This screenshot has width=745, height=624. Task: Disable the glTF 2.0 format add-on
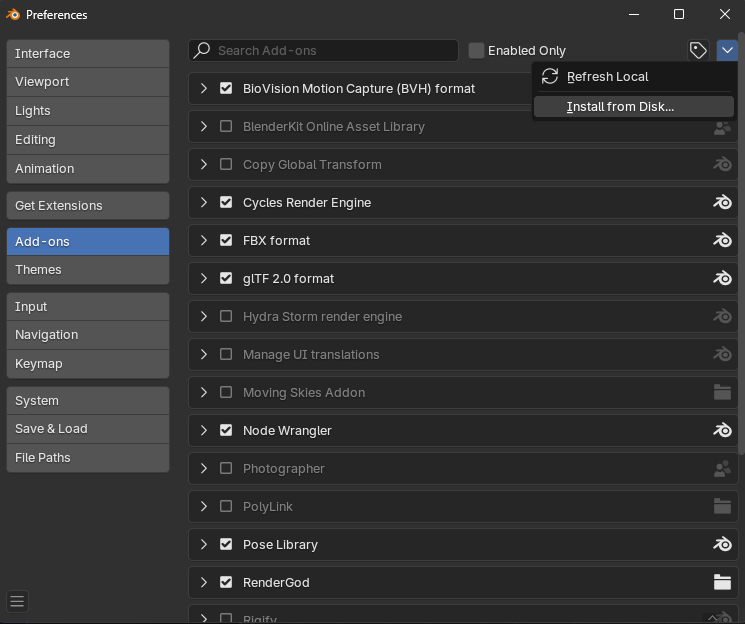point(226,278)
